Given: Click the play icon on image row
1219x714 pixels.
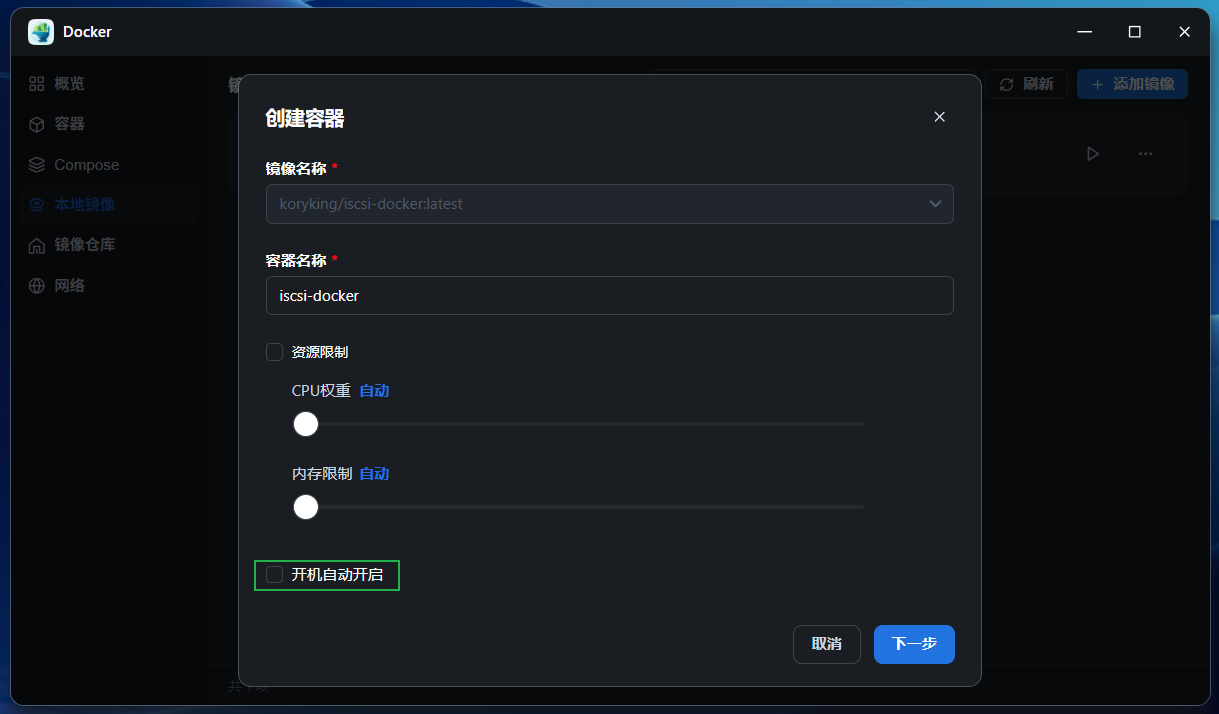Looking at the screenshot, I should [1093, 154].
